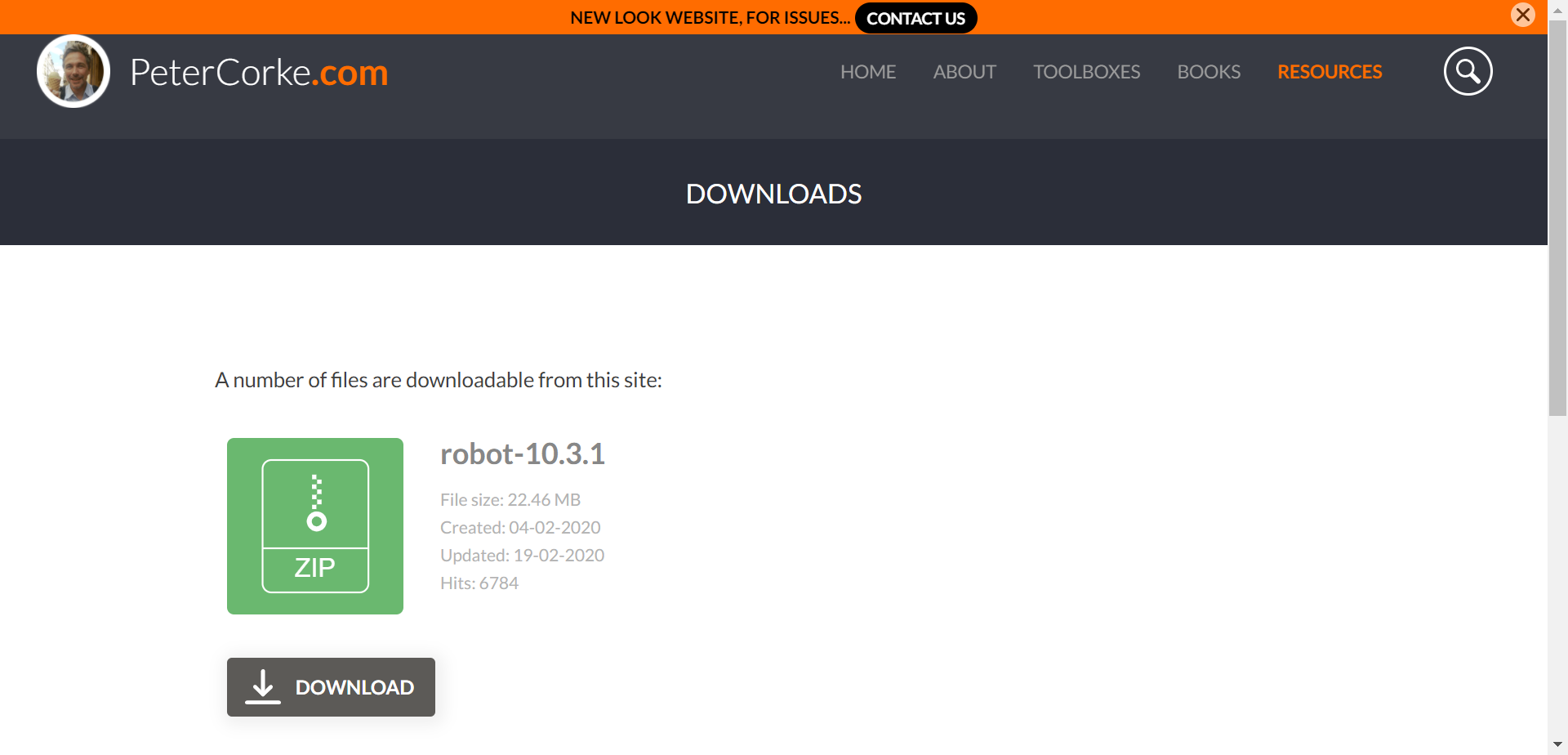
Task: Click the scrollbar down arrow
Action: click(x=1557, y=745)
